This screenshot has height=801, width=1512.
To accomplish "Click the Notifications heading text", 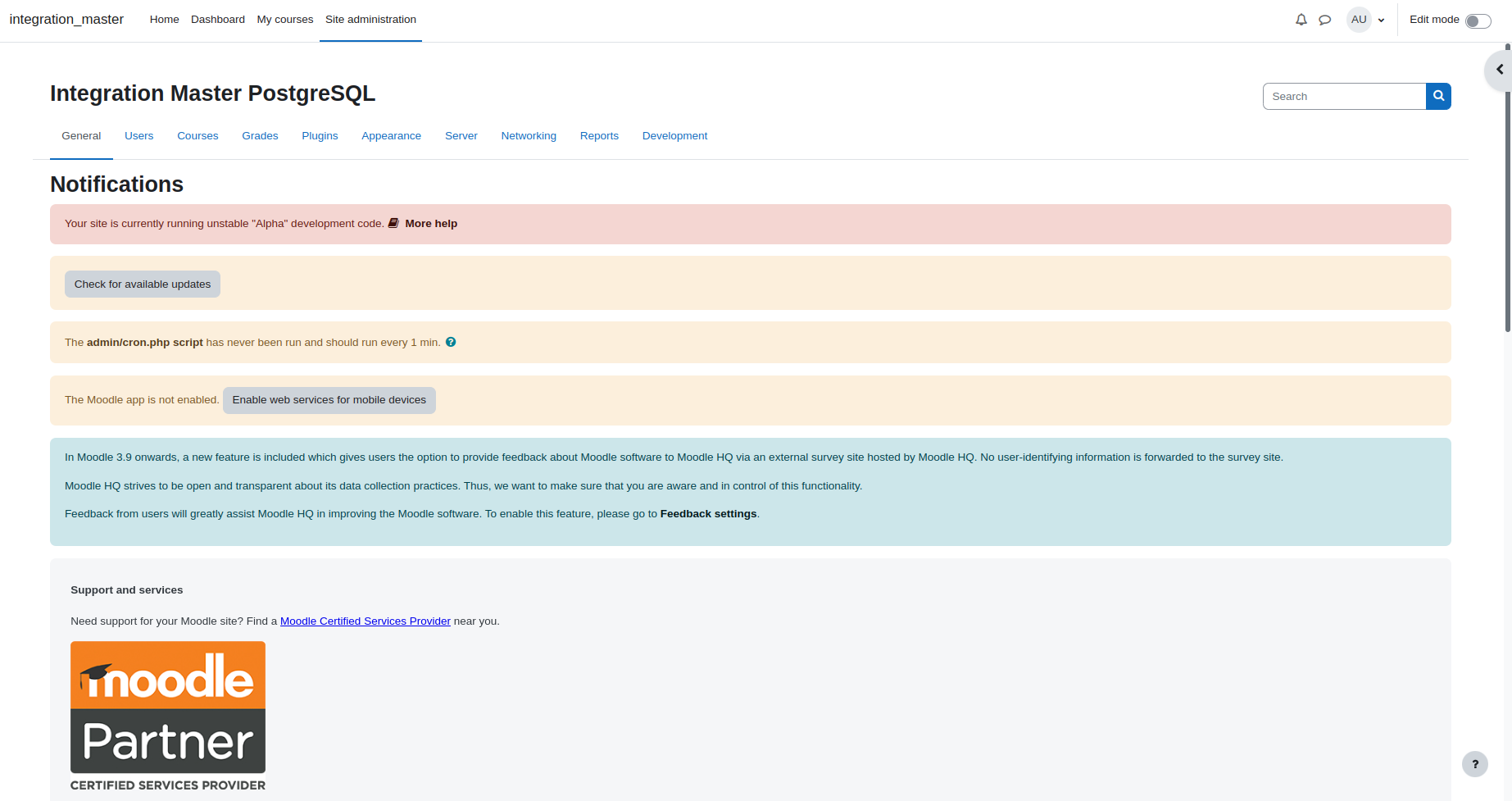I will (x=116, y=184).
